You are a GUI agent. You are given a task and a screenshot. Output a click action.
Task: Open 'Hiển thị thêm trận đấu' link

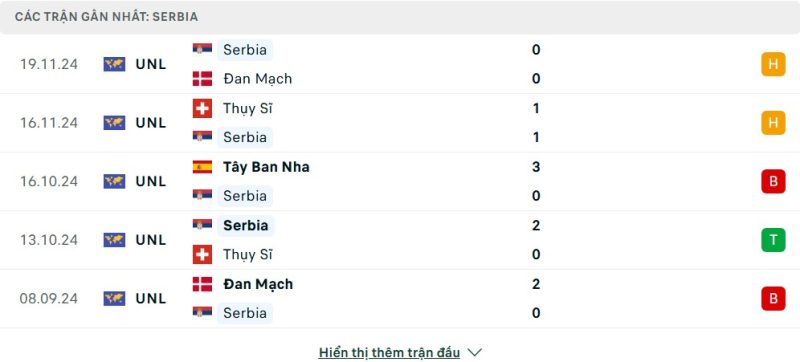pos(389,352)
